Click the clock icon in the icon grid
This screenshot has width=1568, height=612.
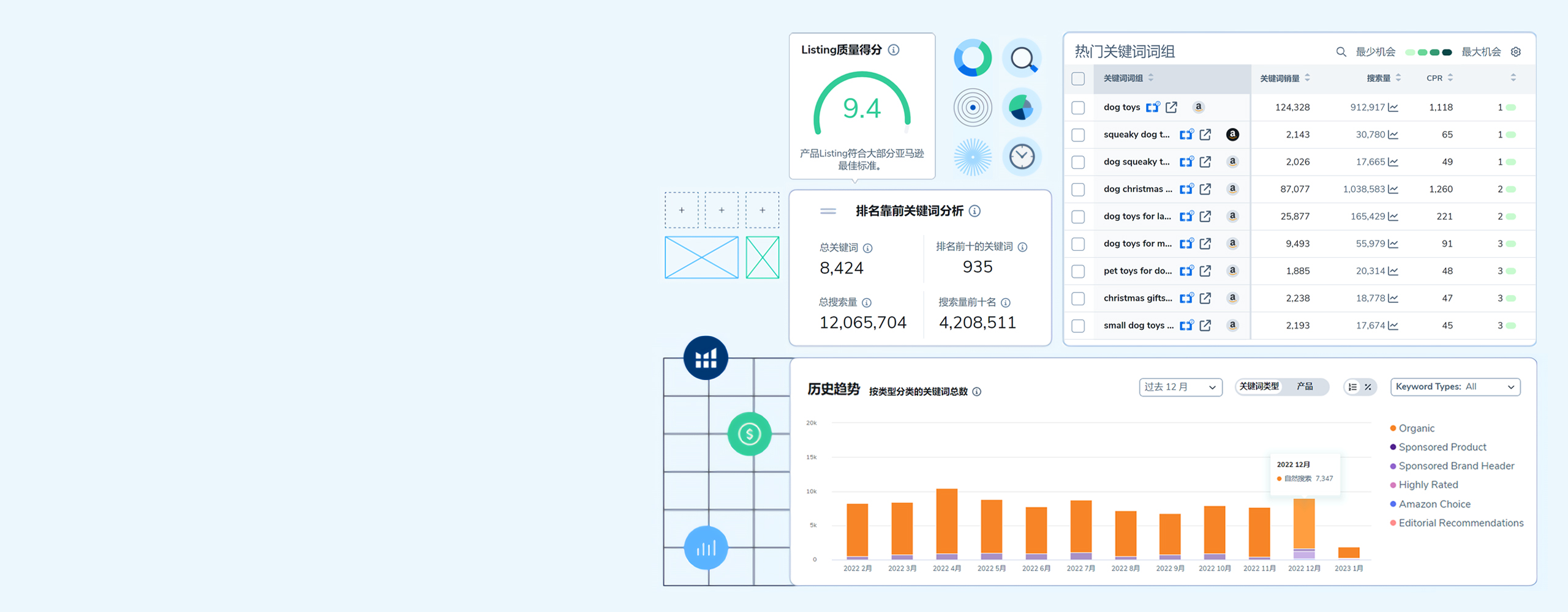(1022, 157)
